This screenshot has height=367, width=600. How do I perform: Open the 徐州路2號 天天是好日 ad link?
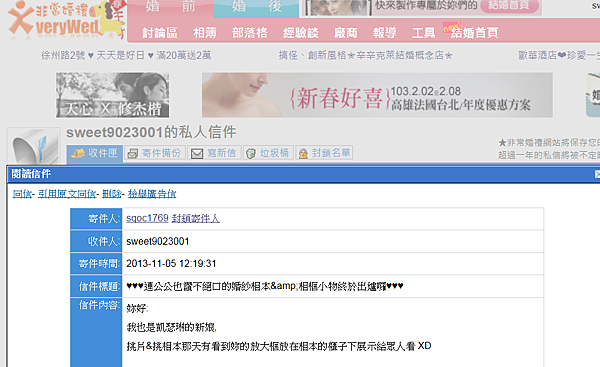click(126, 55)
